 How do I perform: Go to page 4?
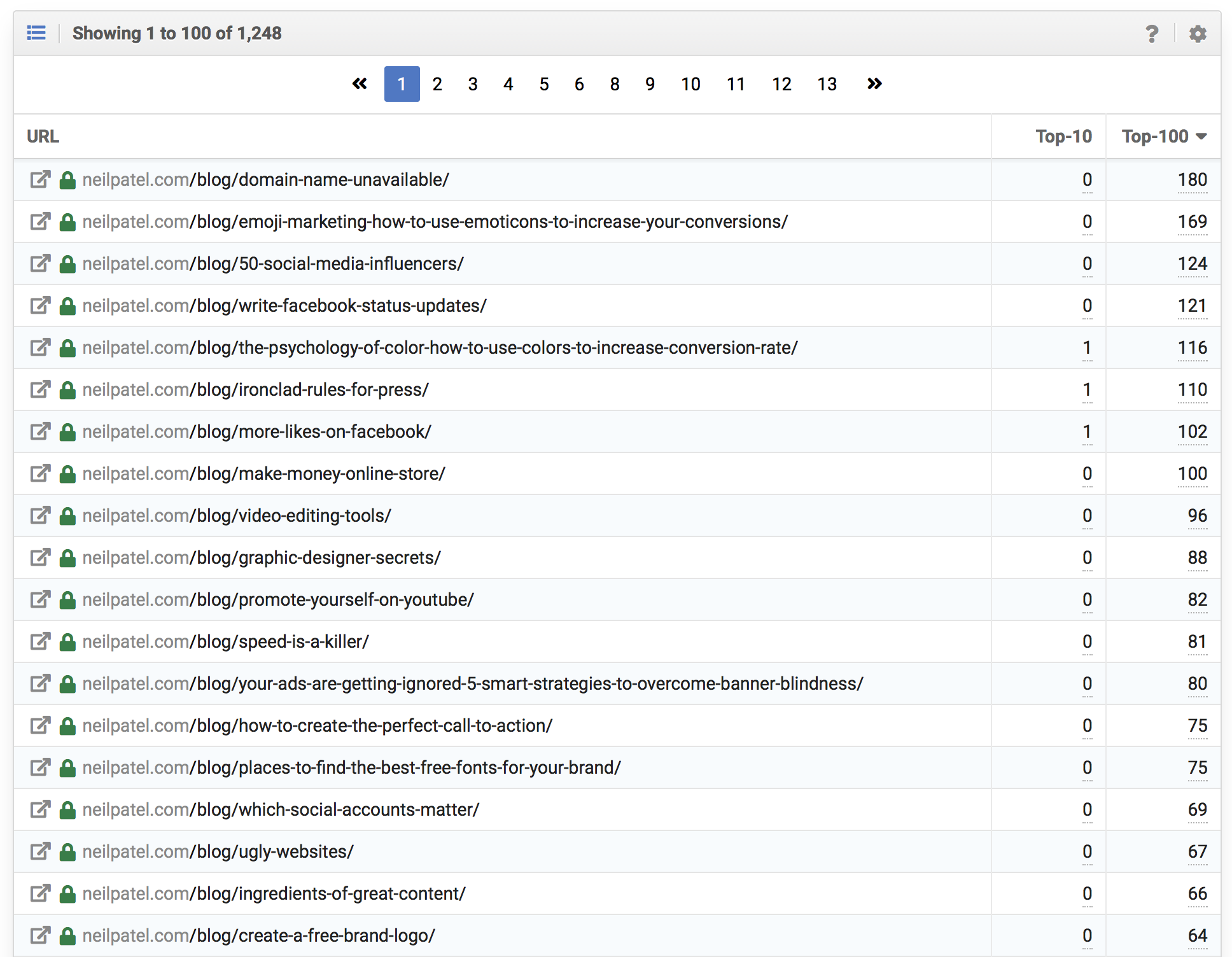pos(508,84)
